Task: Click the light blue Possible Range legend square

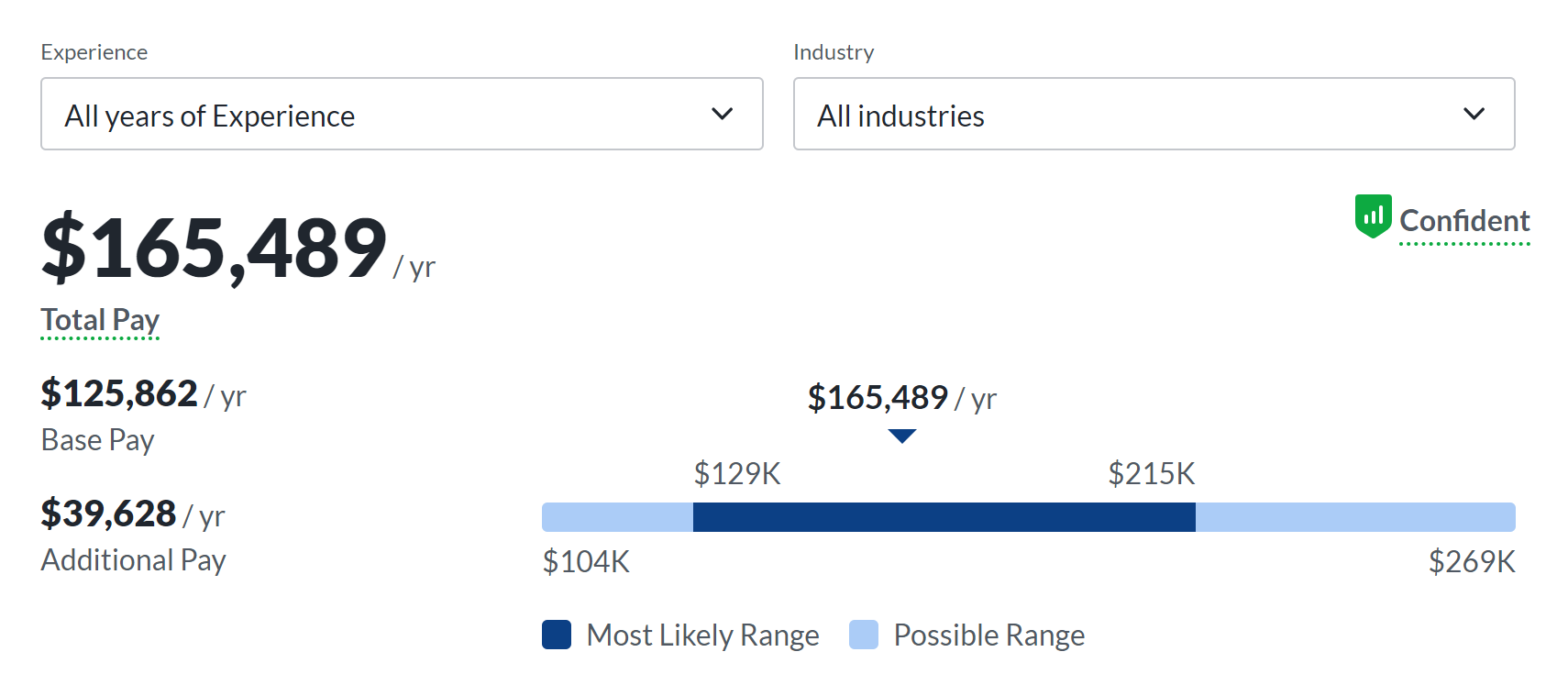Action: (x=864, y=635)
